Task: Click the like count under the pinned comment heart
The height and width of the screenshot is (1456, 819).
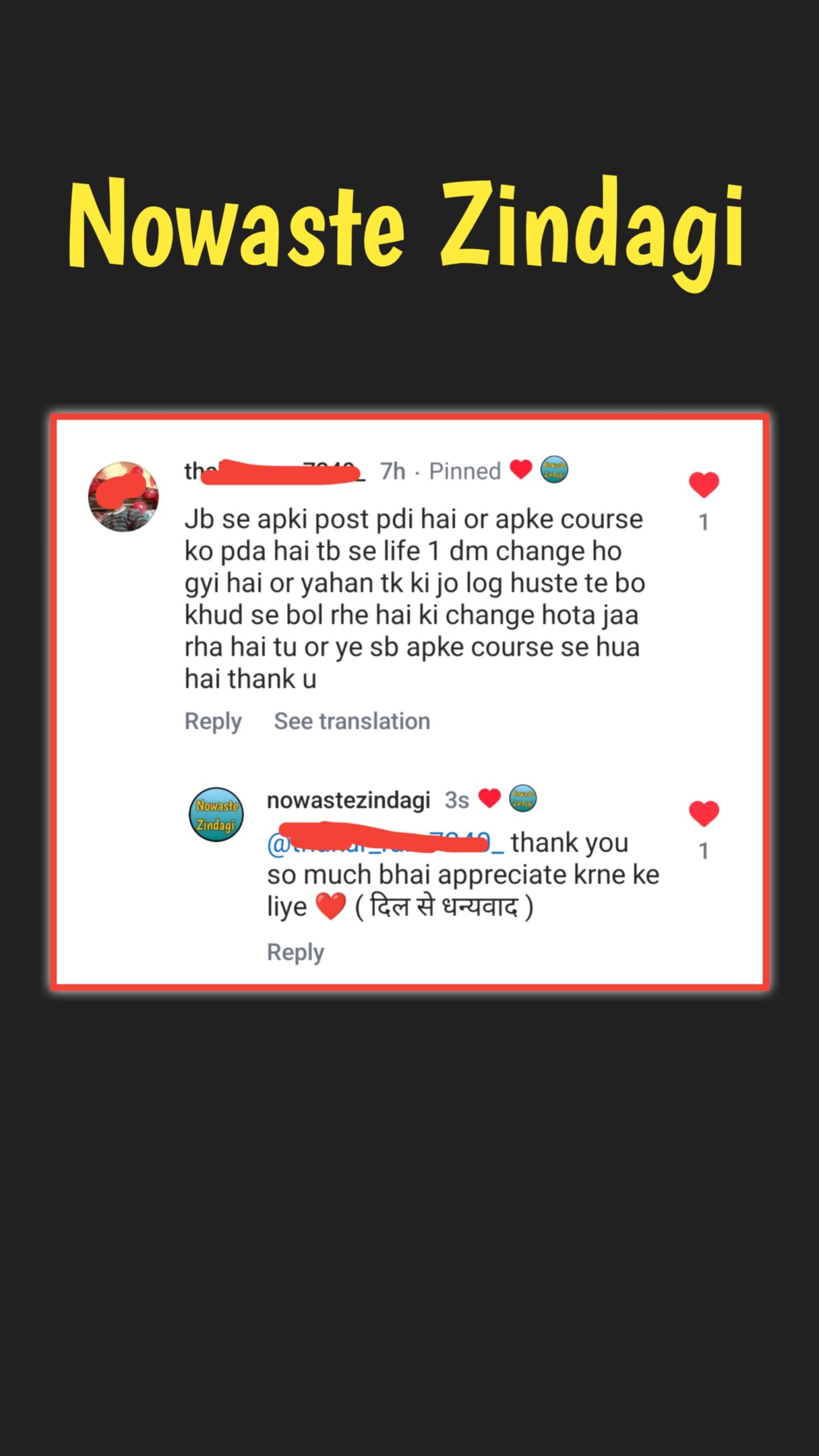Action: (704, 522)
